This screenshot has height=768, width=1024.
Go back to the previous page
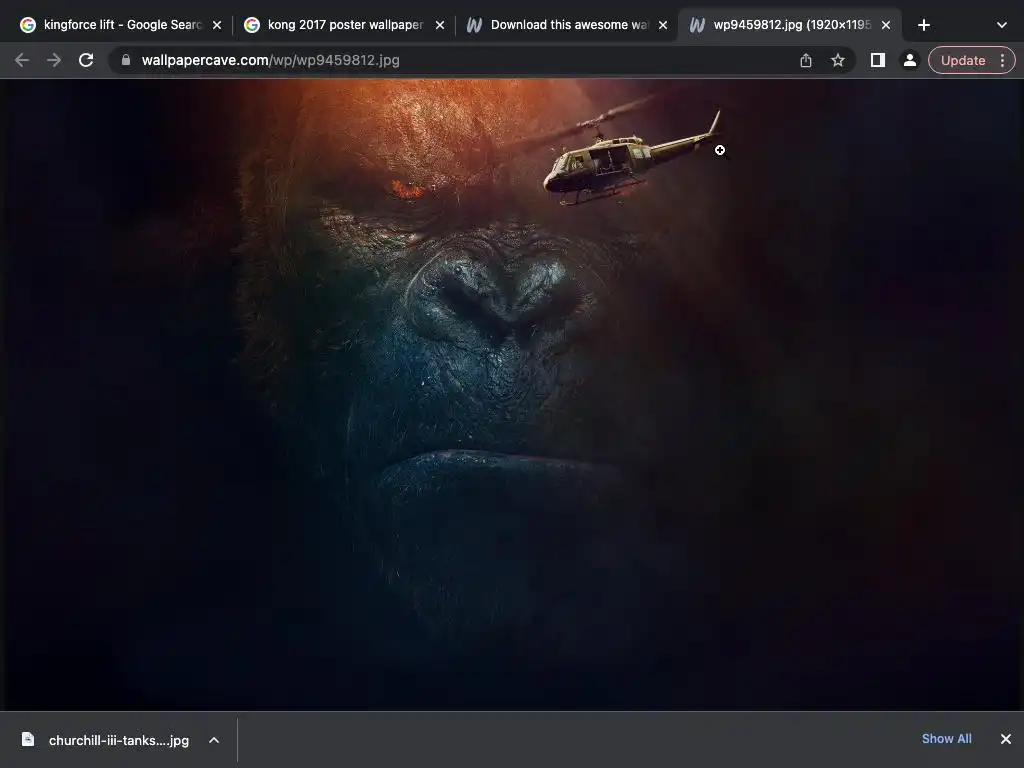coord(22,60)
